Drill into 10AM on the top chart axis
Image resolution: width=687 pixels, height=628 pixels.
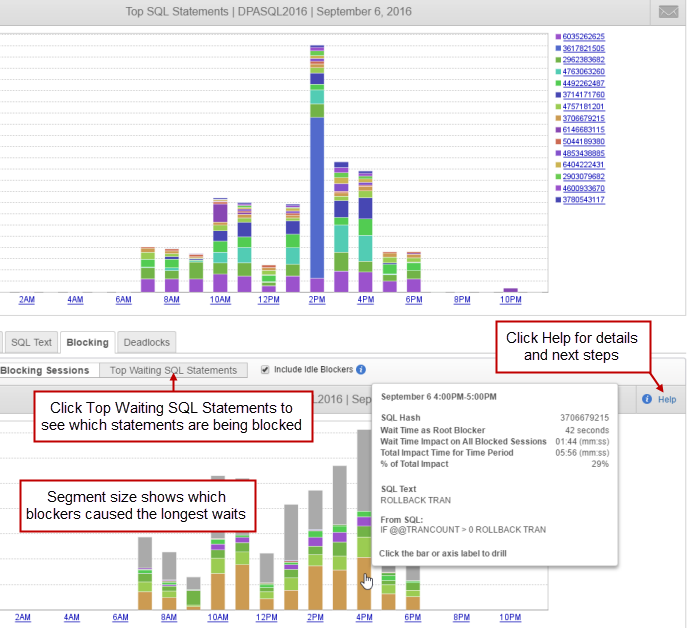pos(221,299)
